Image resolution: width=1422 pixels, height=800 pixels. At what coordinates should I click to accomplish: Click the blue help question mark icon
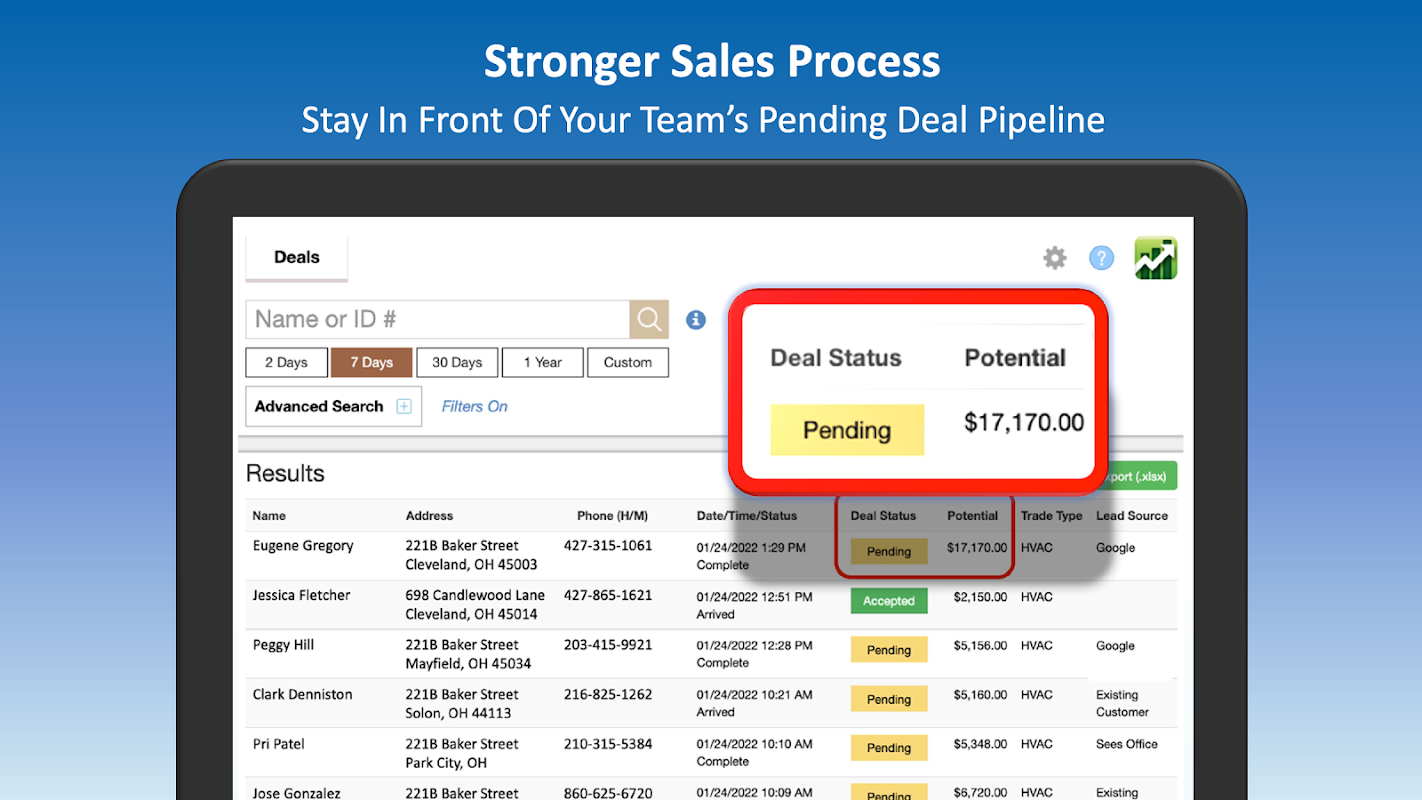pyautogui.click(x=1101, y=258)
